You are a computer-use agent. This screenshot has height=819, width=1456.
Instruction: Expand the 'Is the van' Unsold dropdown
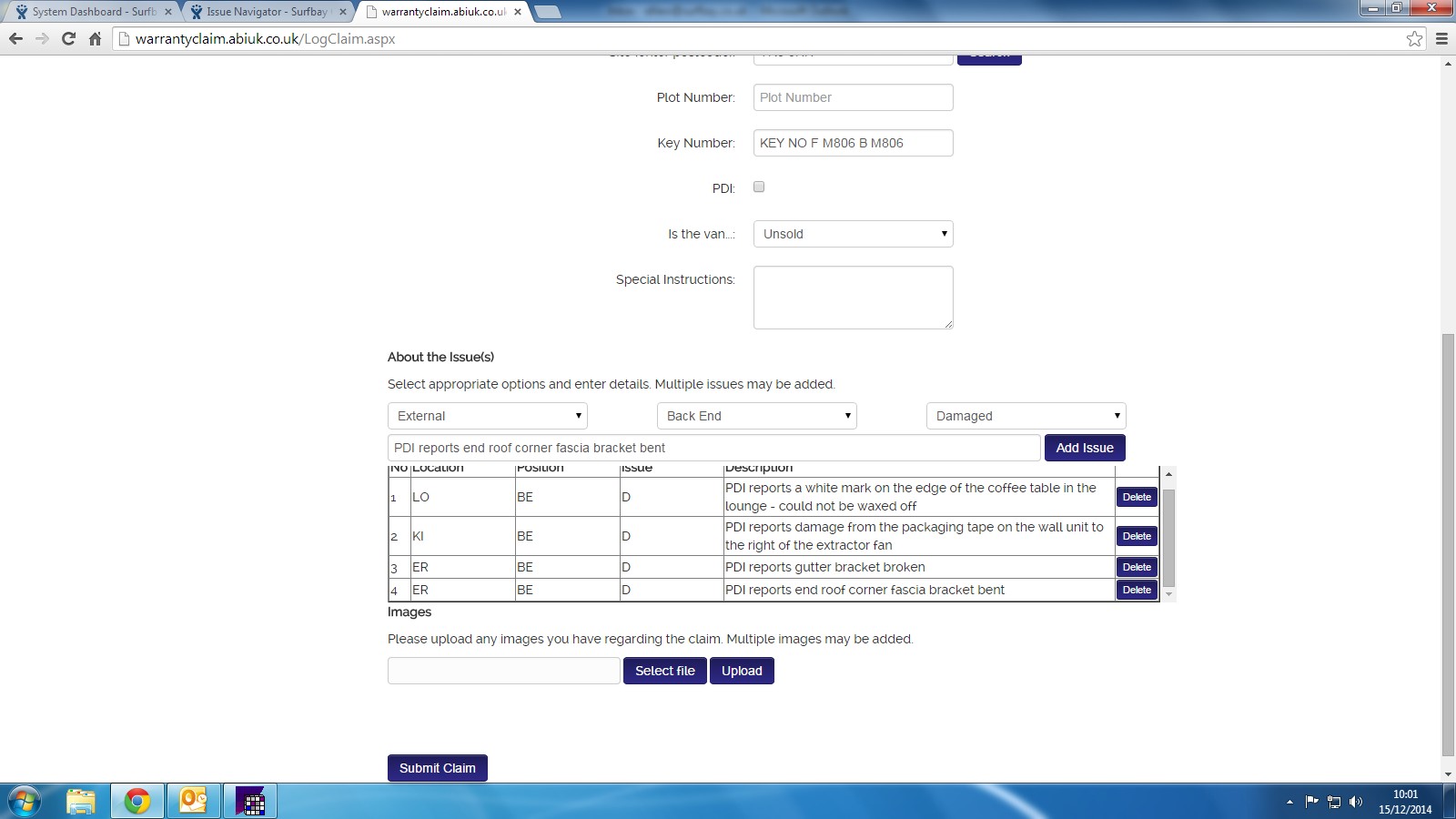(854, 234)
